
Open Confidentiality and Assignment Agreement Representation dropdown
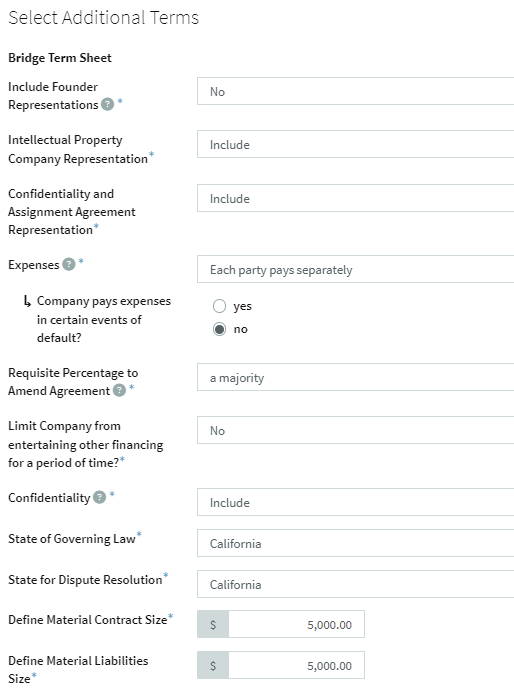(356, 198)
